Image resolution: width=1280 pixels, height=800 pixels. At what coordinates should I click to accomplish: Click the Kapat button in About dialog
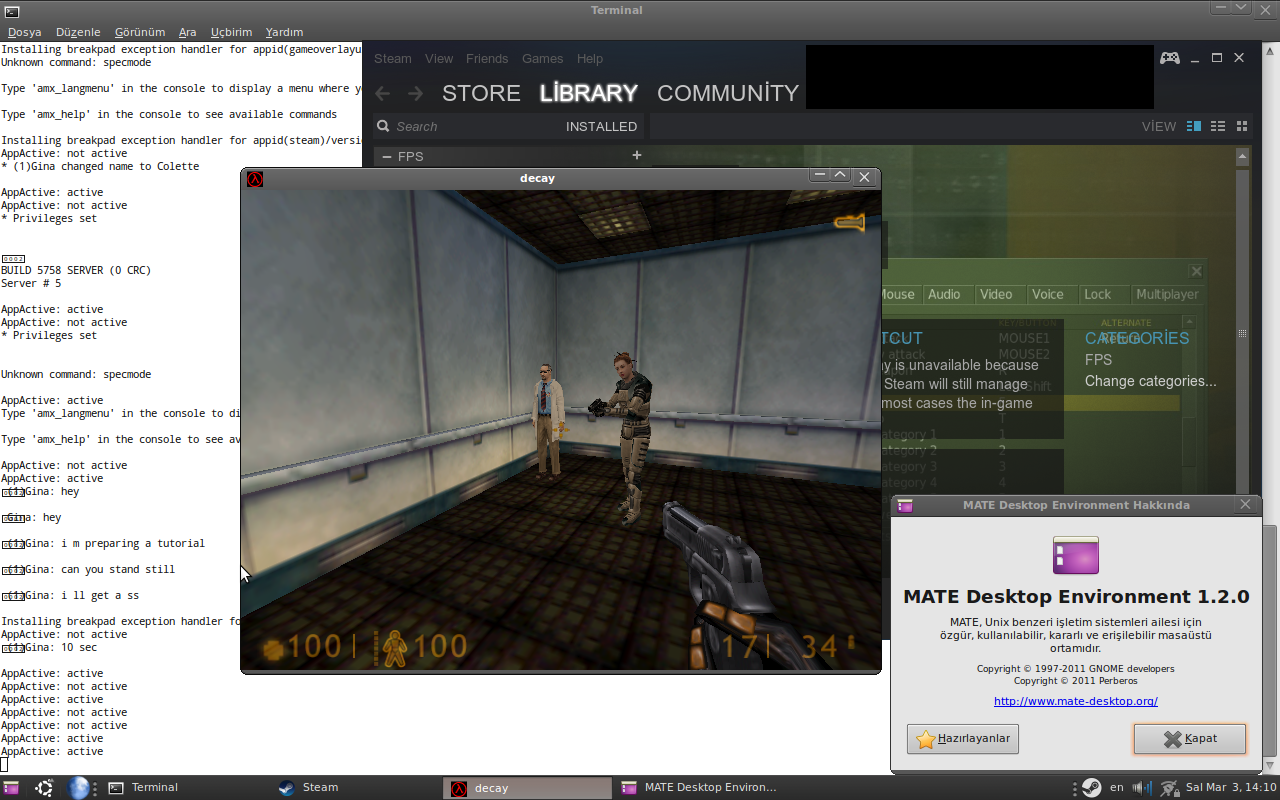pos(1190,739)
